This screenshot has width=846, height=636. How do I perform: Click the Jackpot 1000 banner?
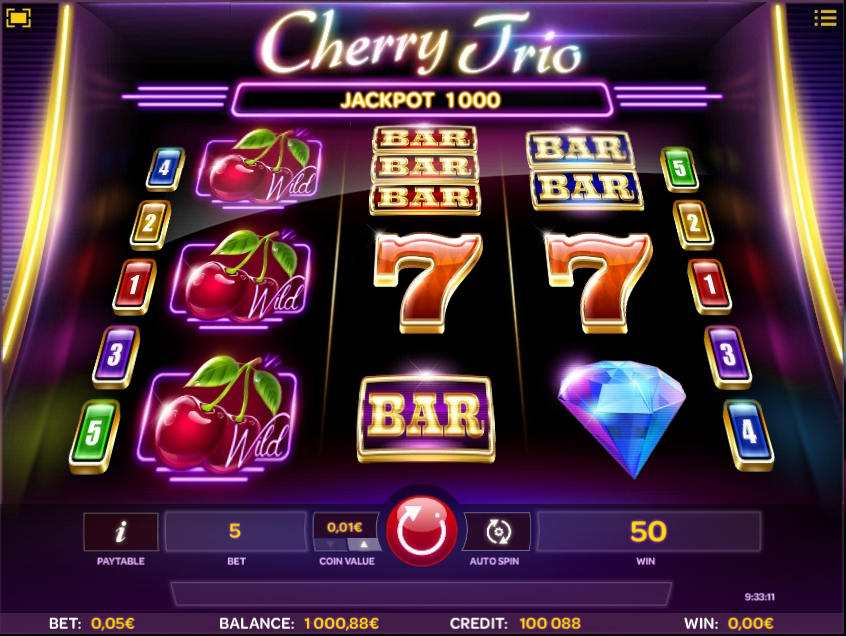(x=421, y=100)
